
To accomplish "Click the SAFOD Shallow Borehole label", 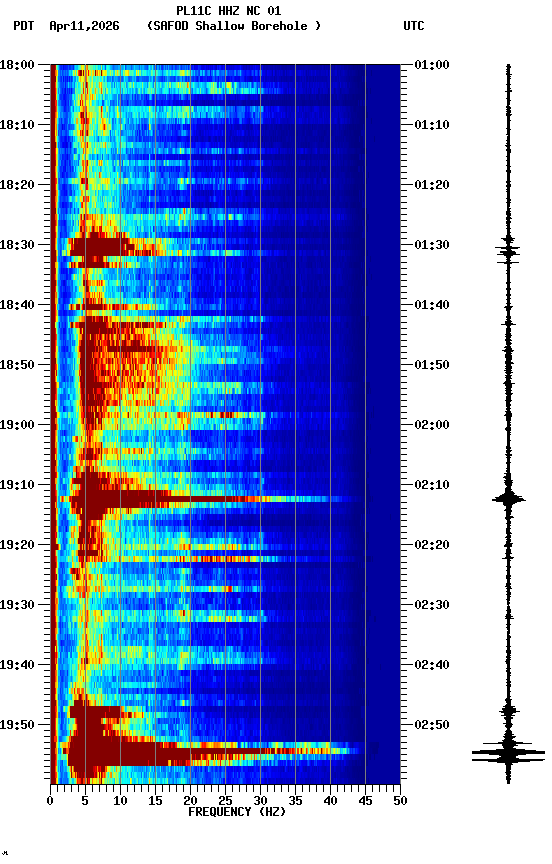I will (x=234, y=26).
